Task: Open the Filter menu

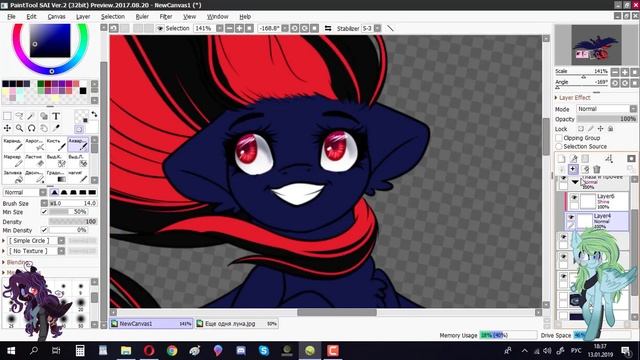Action: [165, 16]
